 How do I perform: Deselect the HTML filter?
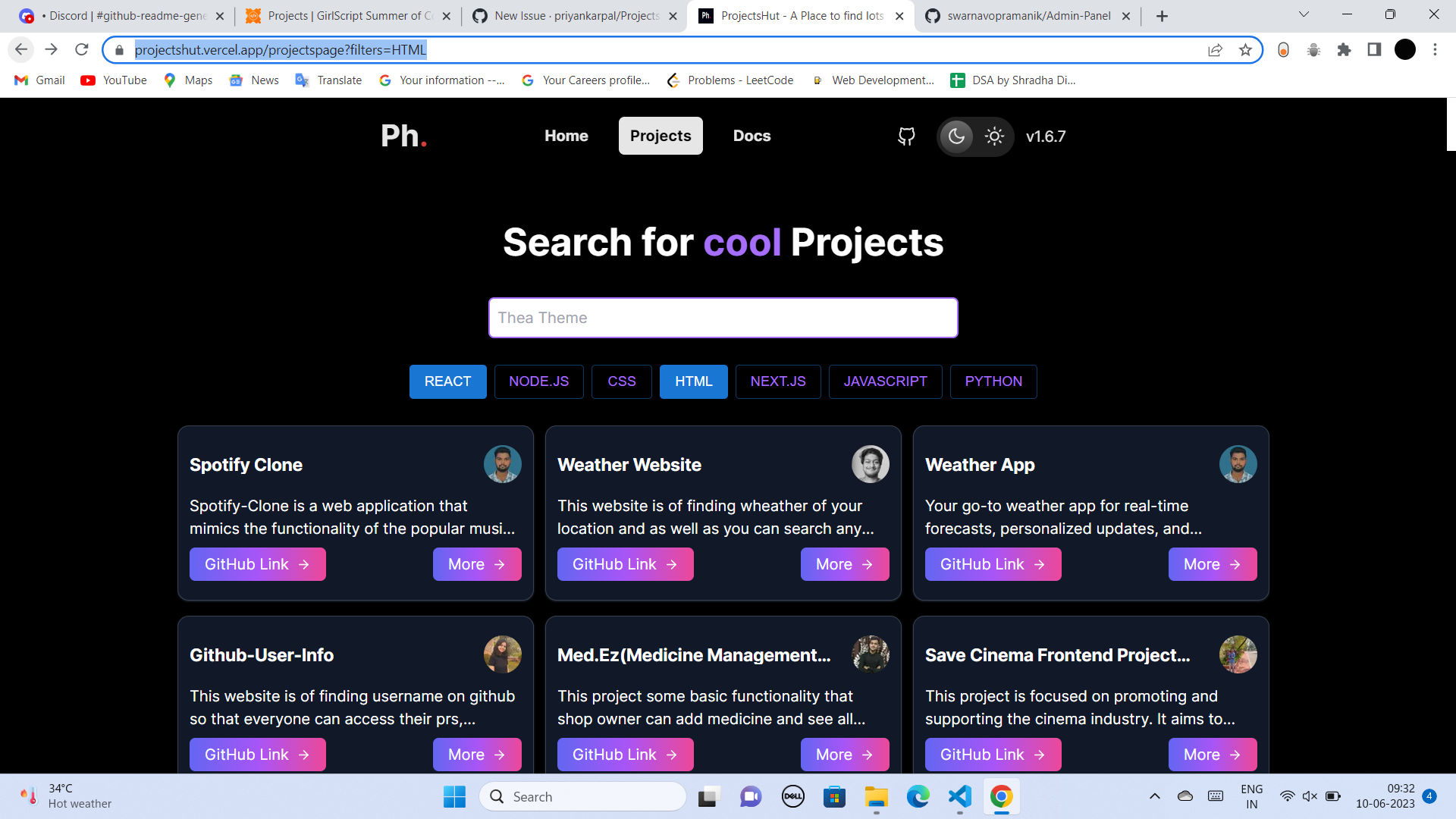pyautogui.click(x=693, y=381)
